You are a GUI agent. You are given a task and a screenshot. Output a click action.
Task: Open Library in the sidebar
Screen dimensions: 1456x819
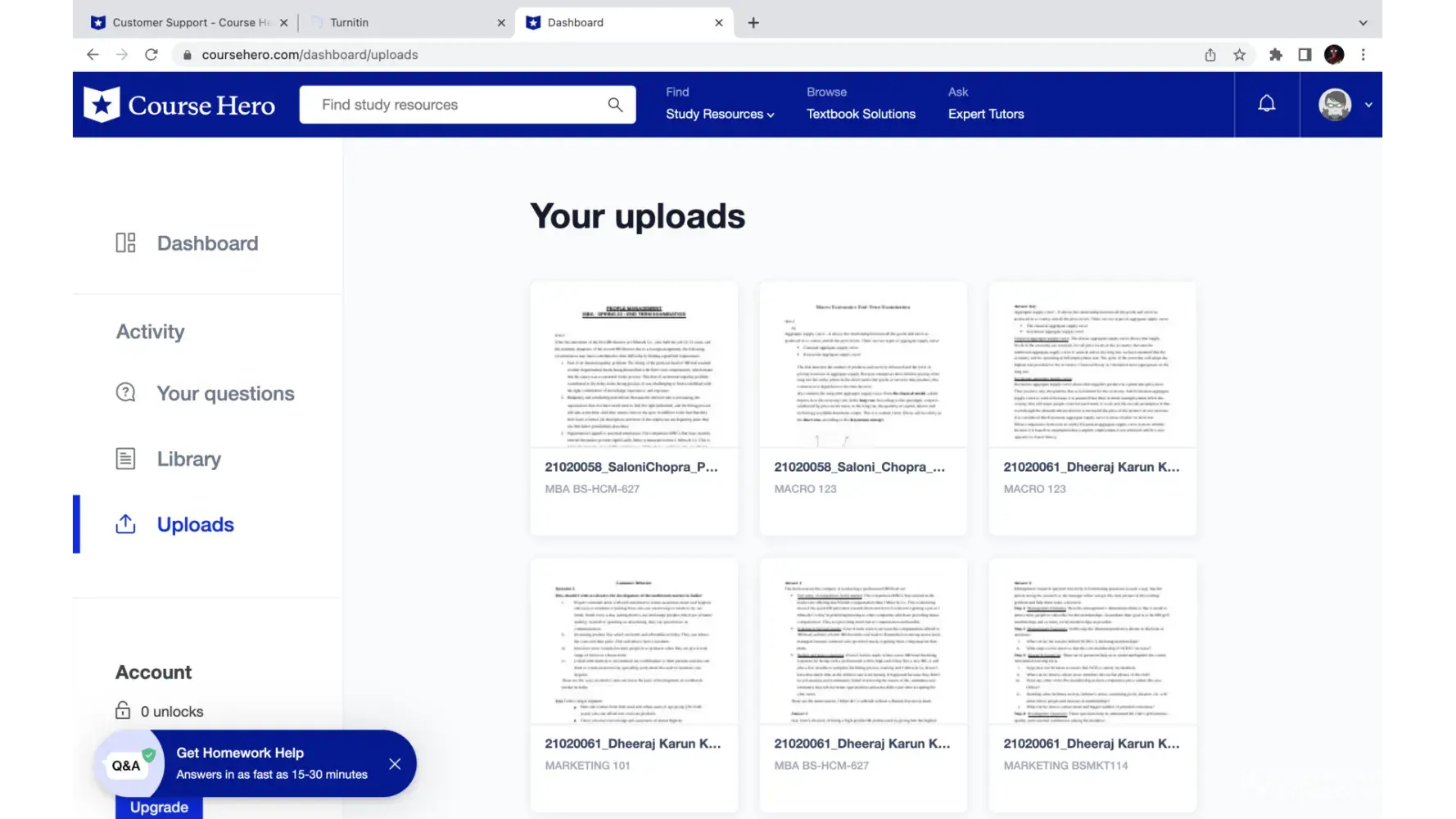tap(189, 459)
